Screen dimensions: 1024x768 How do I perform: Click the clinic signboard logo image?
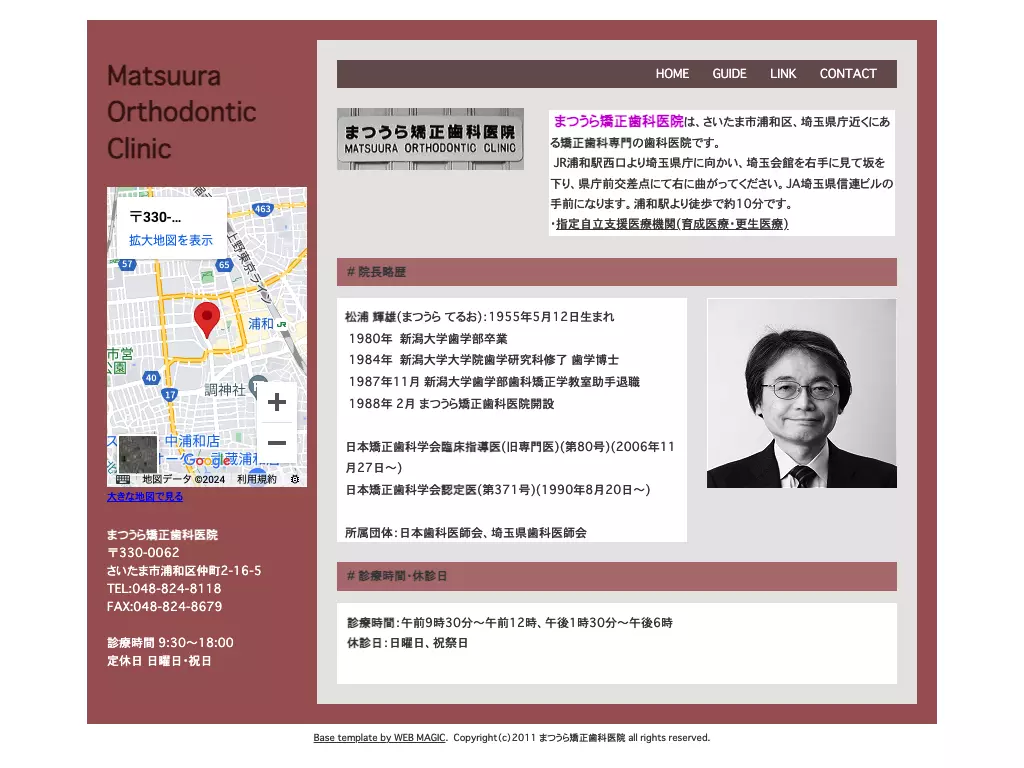[430, 139]
